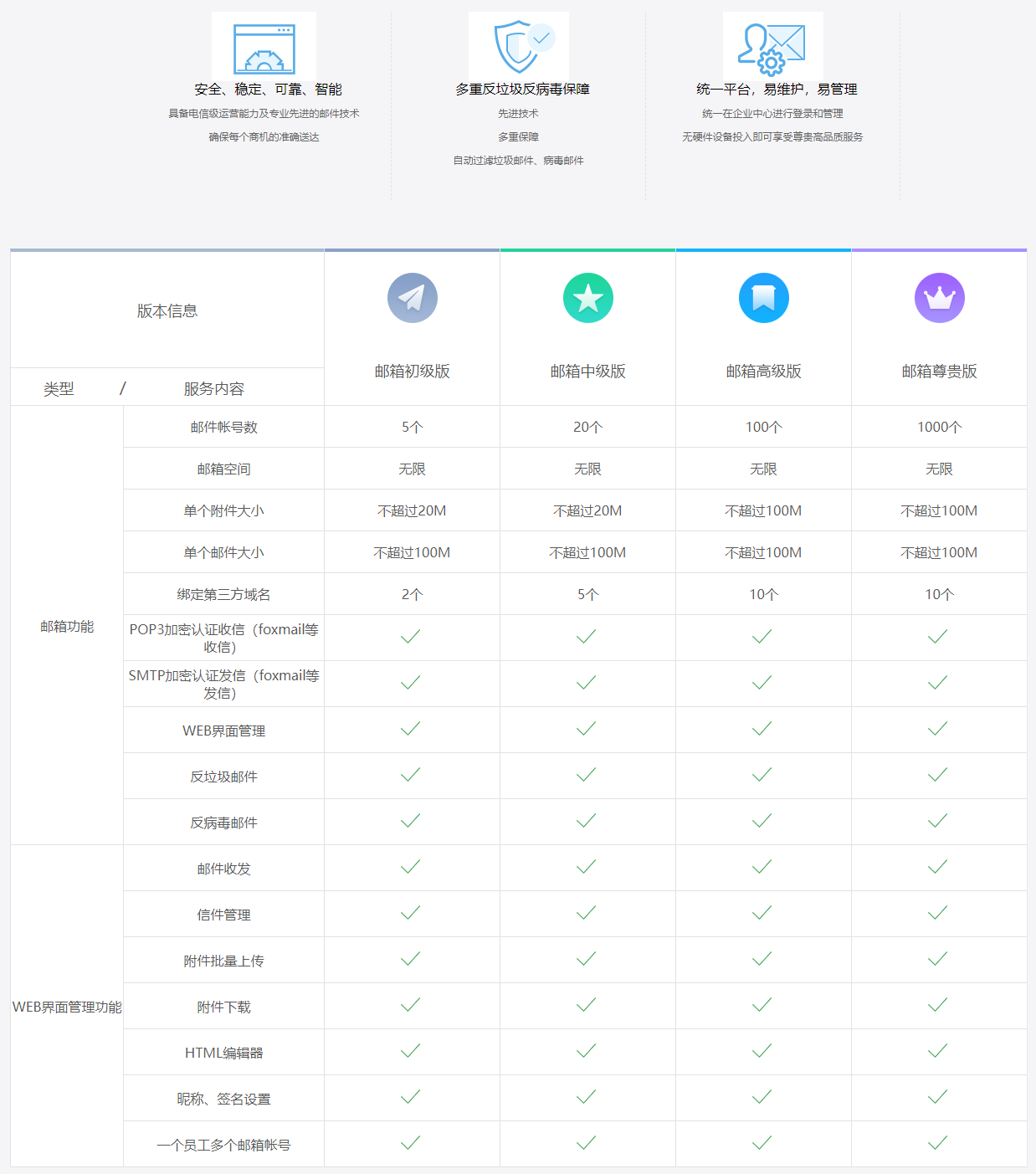
Task: Click the 统一平台，易维护，易管理 heading
Action: click(x=777, y=90)
